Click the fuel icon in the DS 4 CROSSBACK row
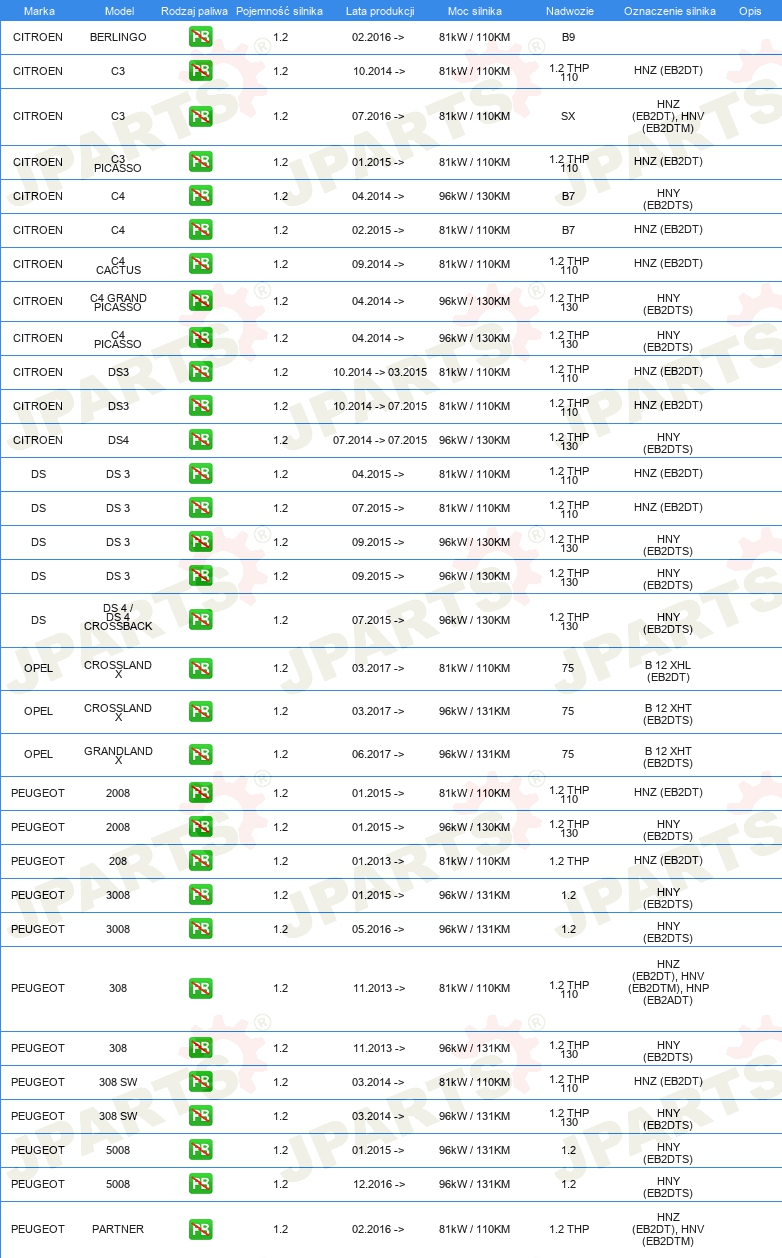The image size is (782, 1258). click(x=200, y=621)
